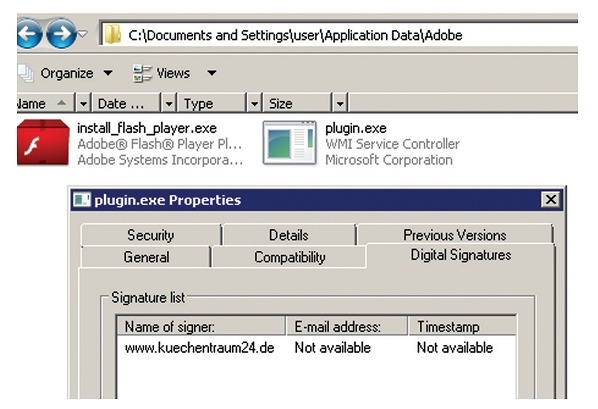
Task: Select the plugin.exe file name
Action: coord(355,128)
